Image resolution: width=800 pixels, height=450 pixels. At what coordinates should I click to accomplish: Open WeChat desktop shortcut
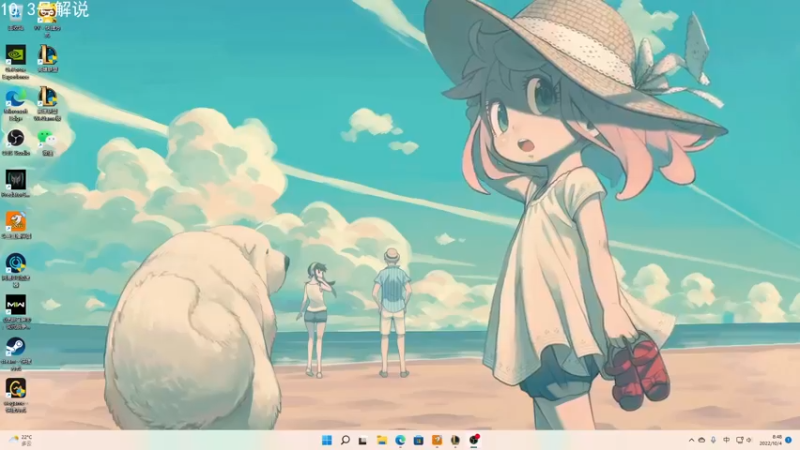tap(47, 142)
